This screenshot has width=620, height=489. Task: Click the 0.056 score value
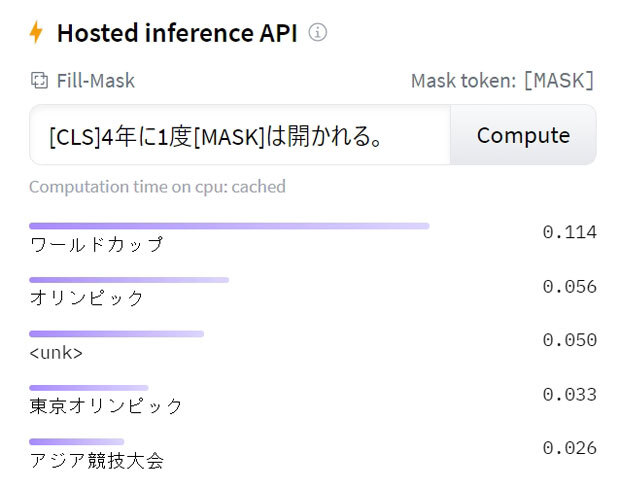(x=569, y=287)
